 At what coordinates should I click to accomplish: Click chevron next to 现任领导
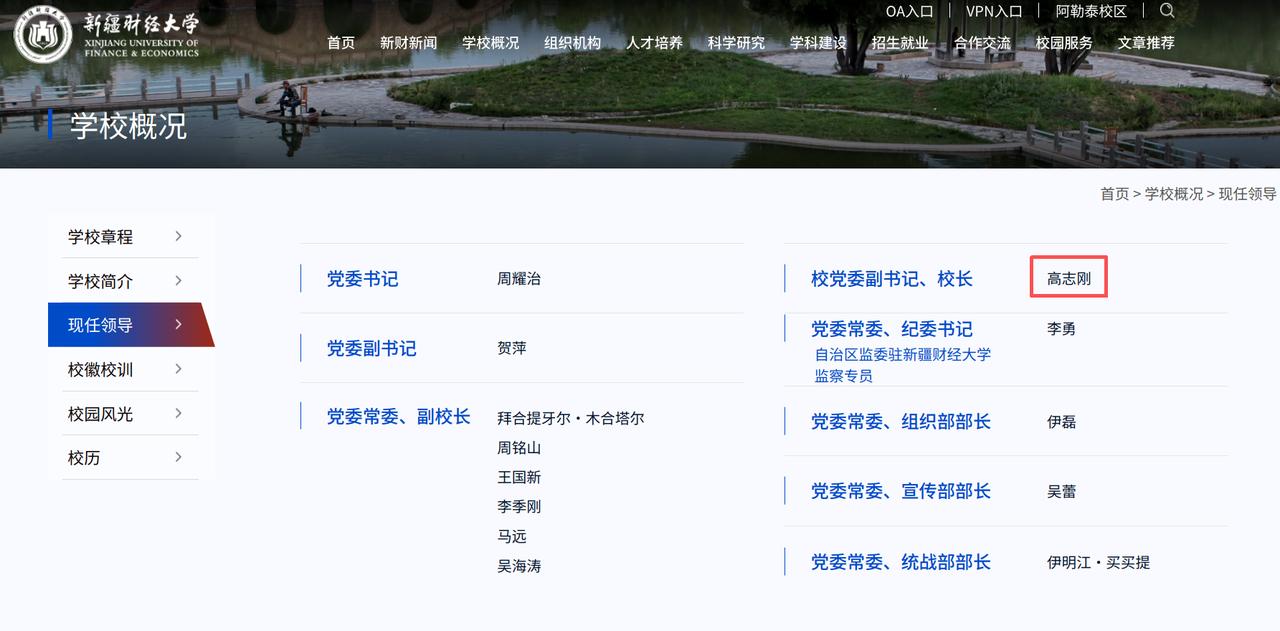tap(178, 324)
